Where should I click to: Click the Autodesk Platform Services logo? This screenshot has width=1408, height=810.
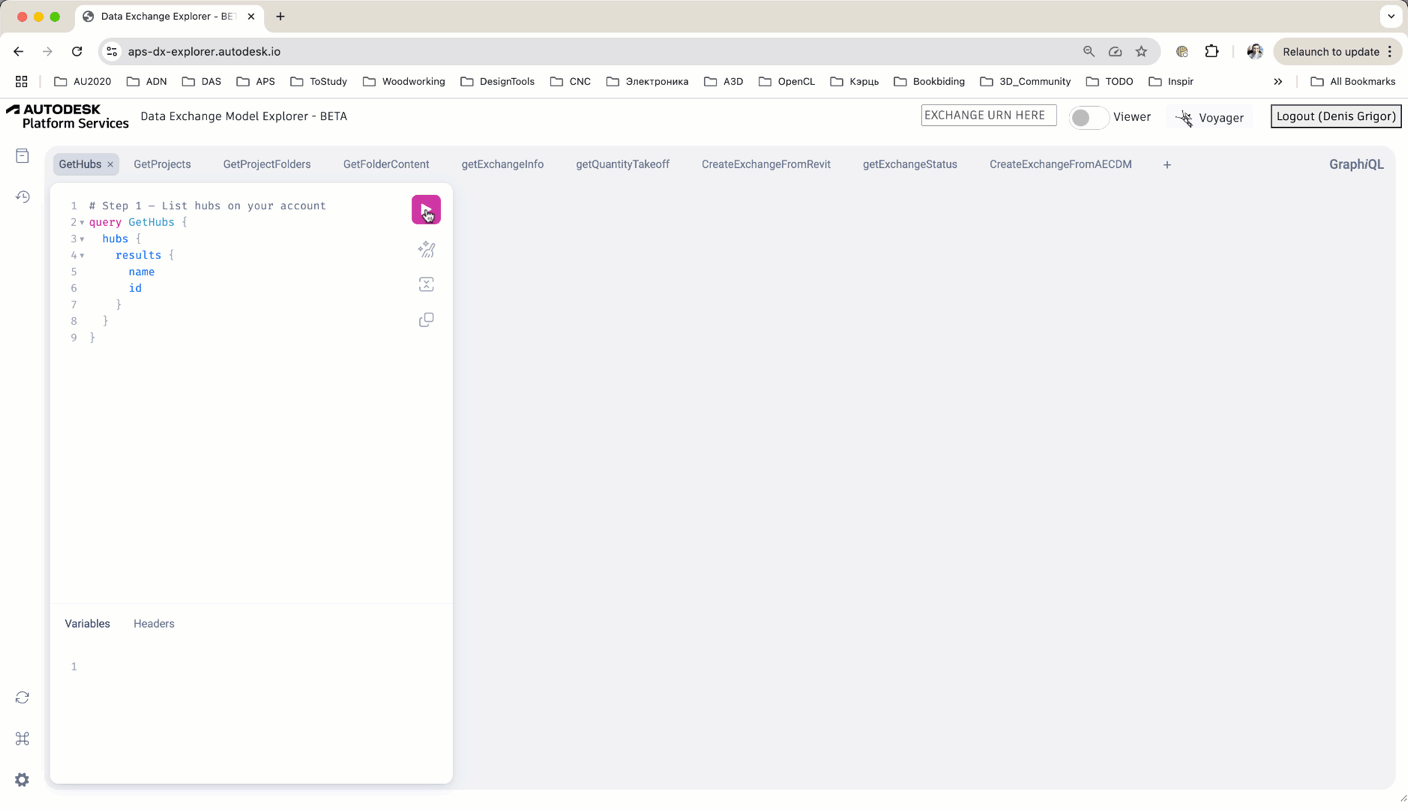point(67,116)
